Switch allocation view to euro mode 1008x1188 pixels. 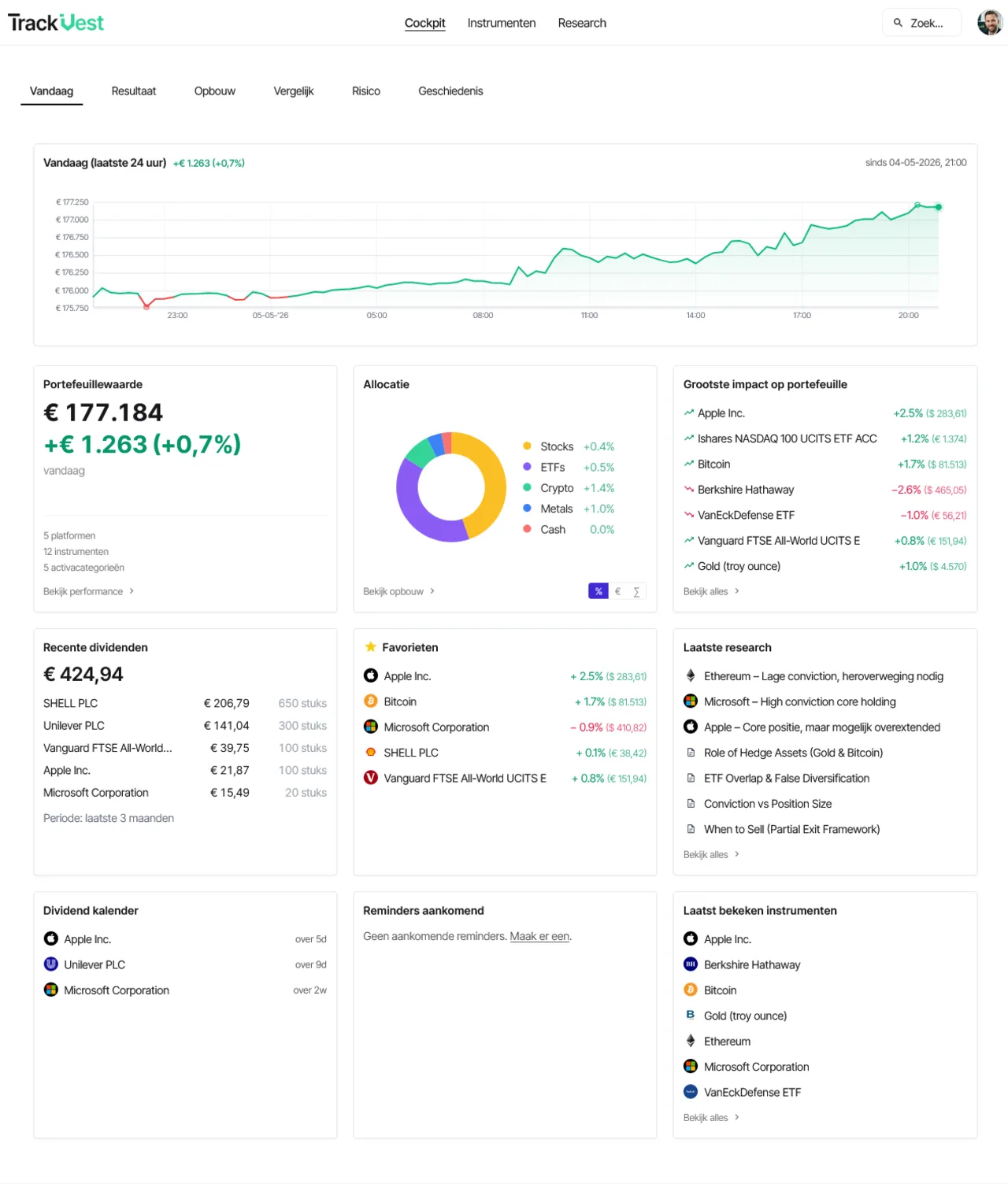pos(617,591)
